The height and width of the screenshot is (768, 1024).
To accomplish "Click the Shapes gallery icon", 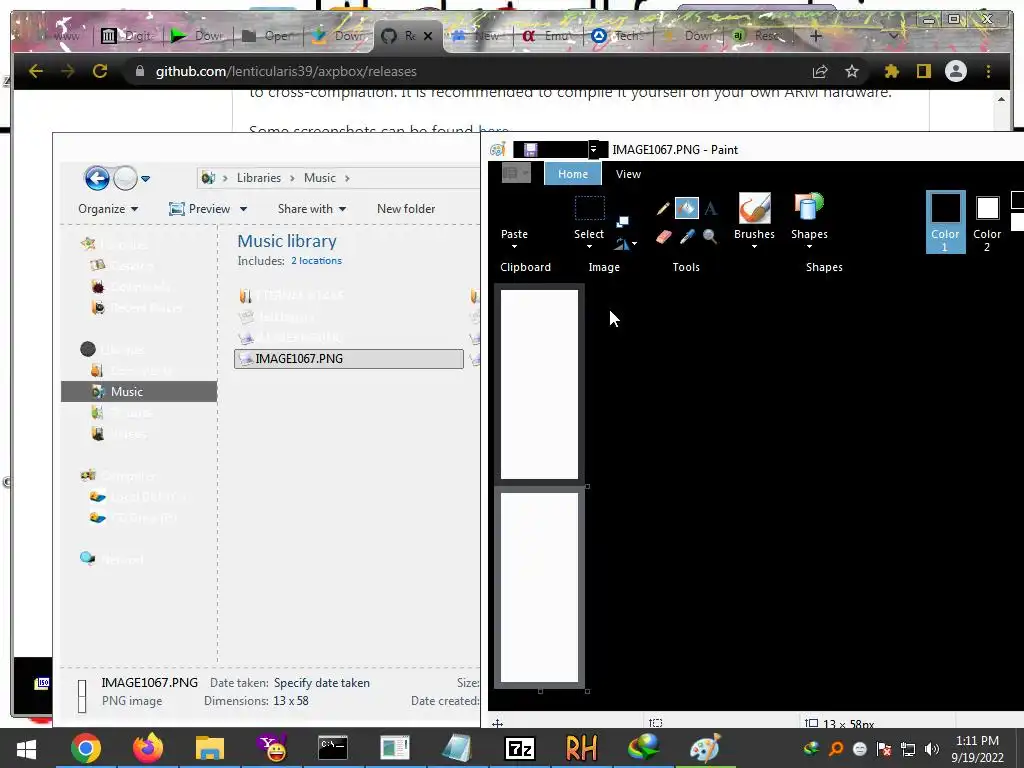I will pos(809,208).
